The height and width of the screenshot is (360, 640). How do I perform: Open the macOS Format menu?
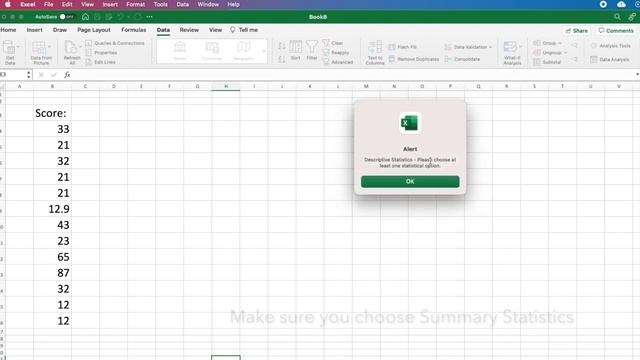click(136, 4)
